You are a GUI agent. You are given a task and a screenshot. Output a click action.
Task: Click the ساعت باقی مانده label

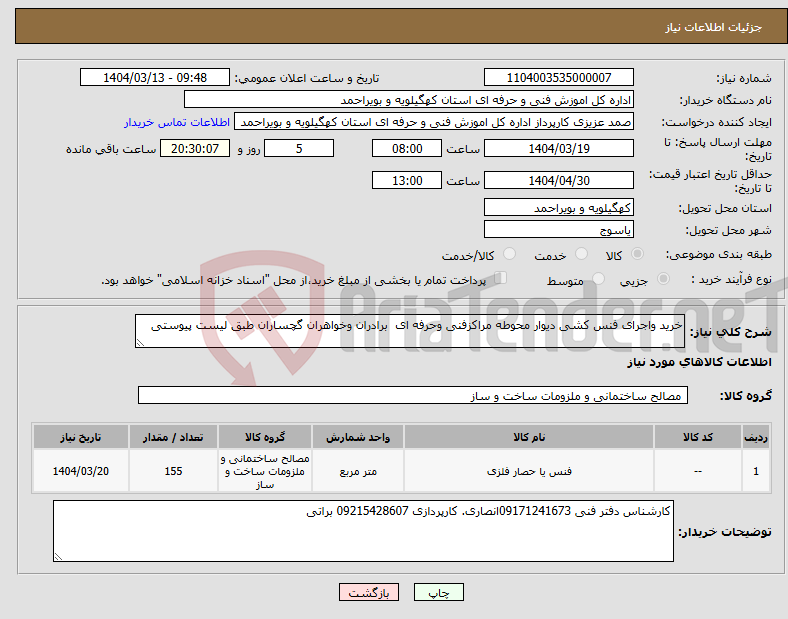pyautogui.click(x=111, y=149)
